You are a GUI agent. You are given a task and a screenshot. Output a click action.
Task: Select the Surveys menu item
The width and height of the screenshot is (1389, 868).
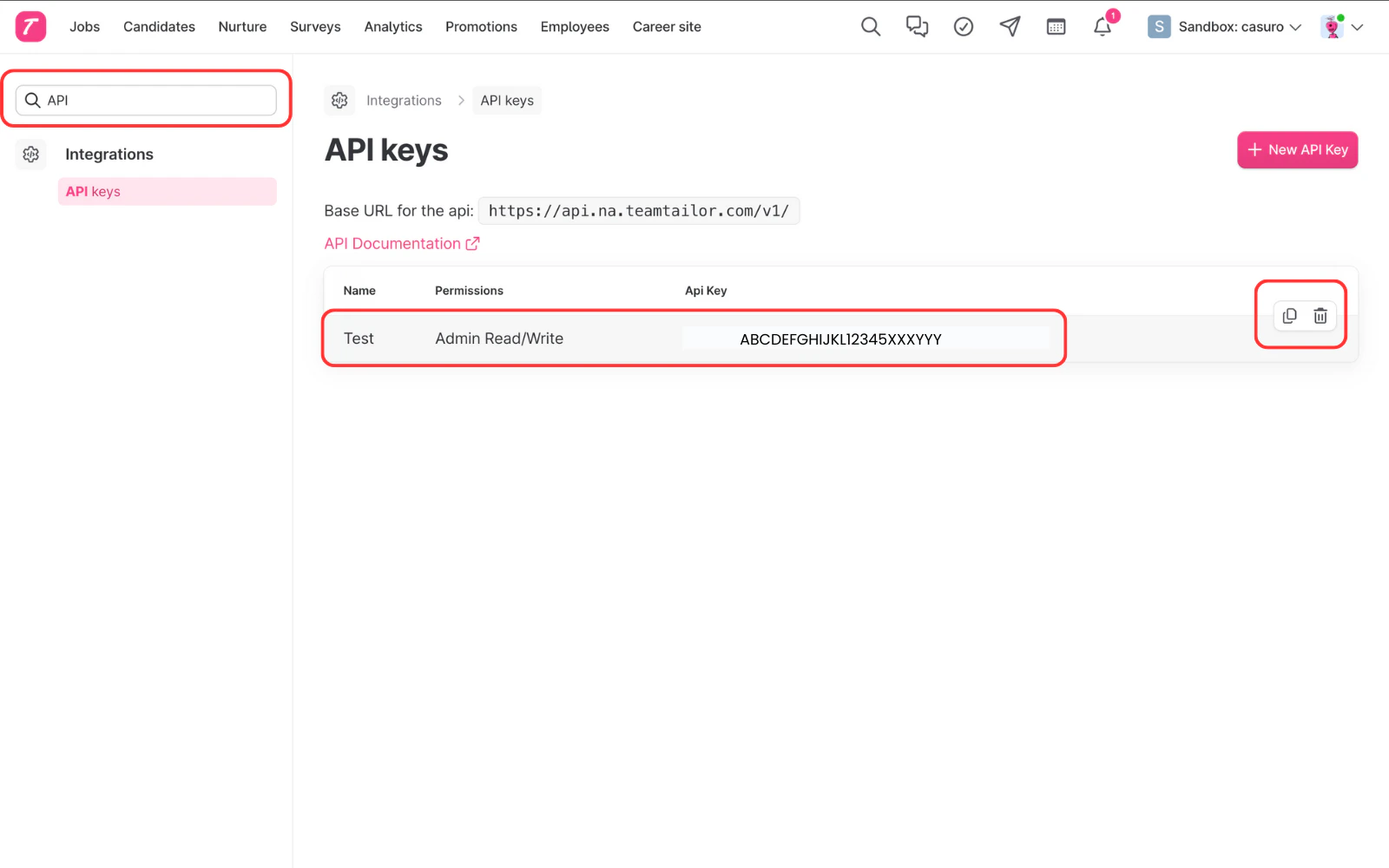click(x=315, y=27)
